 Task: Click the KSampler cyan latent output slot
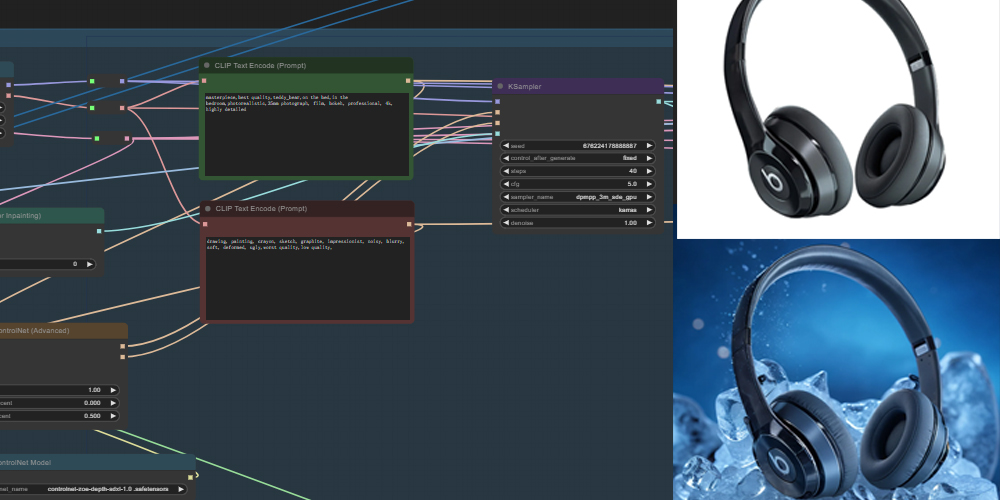click(x=659, y=101)
